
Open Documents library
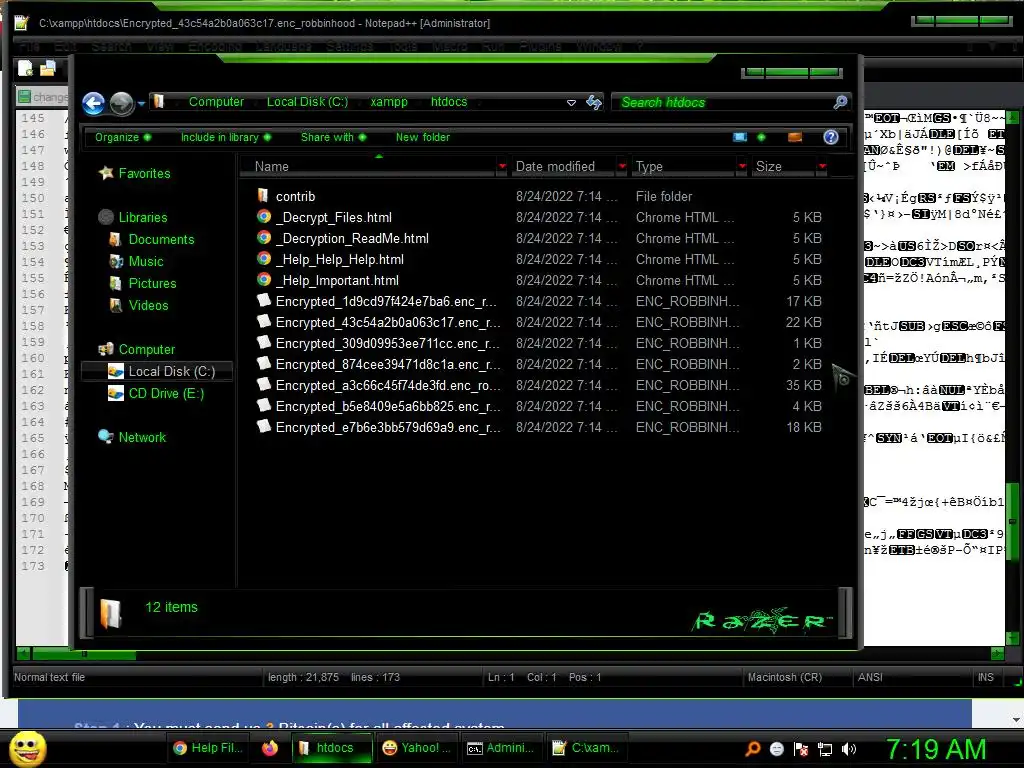(161, 240)
